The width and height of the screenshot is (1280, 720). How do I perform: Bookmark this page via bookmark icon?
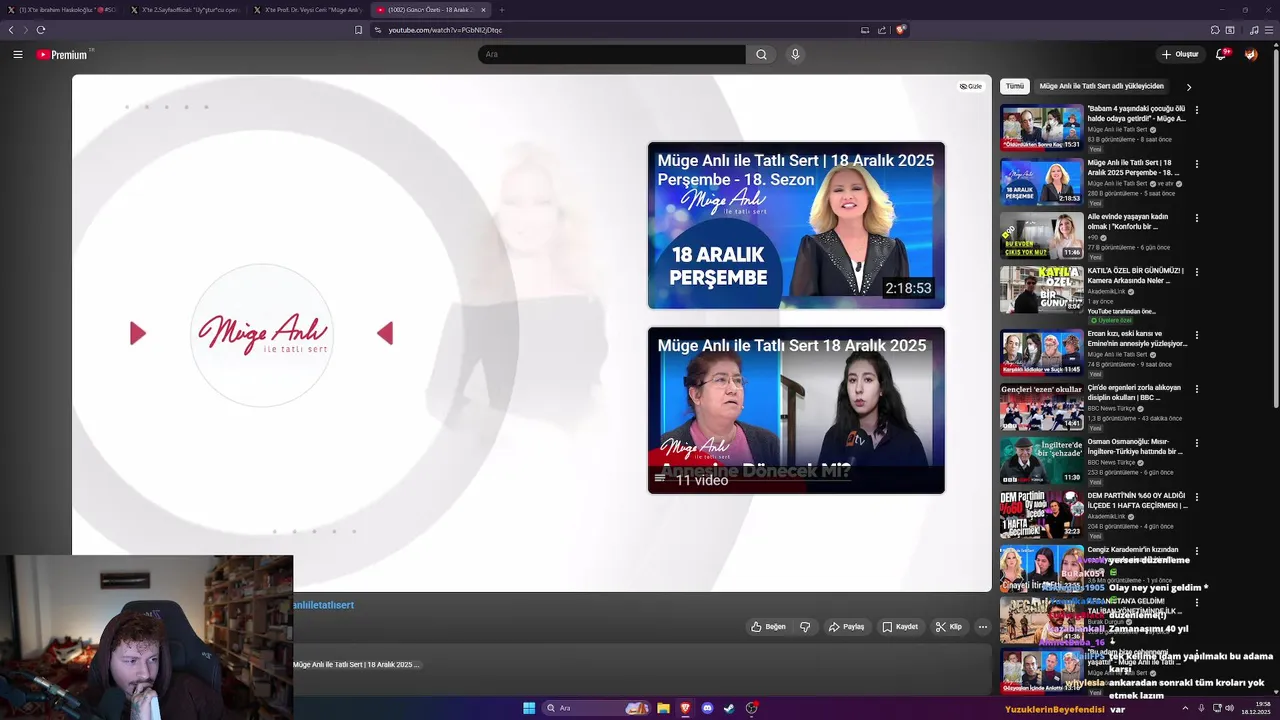click(358, 30)
